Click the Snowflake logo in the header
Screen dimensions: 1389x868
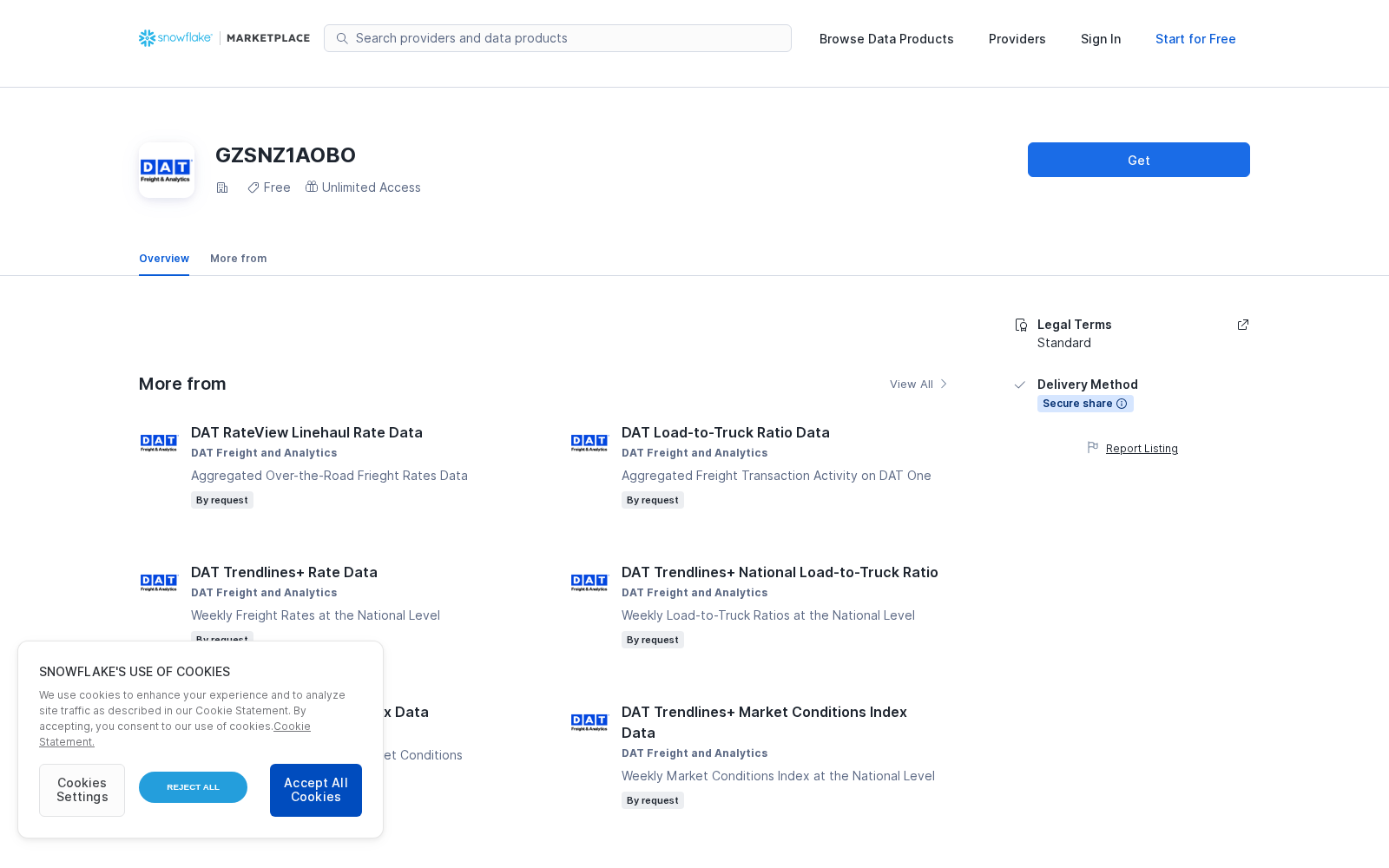coord(175,38)
